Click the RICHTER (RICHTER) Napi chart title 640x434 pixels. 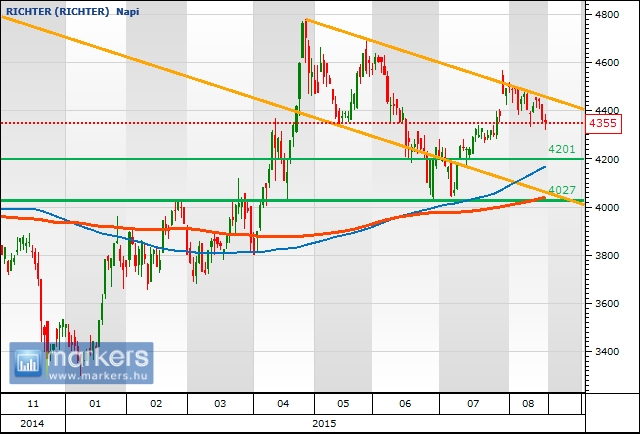tap(73, 11)
